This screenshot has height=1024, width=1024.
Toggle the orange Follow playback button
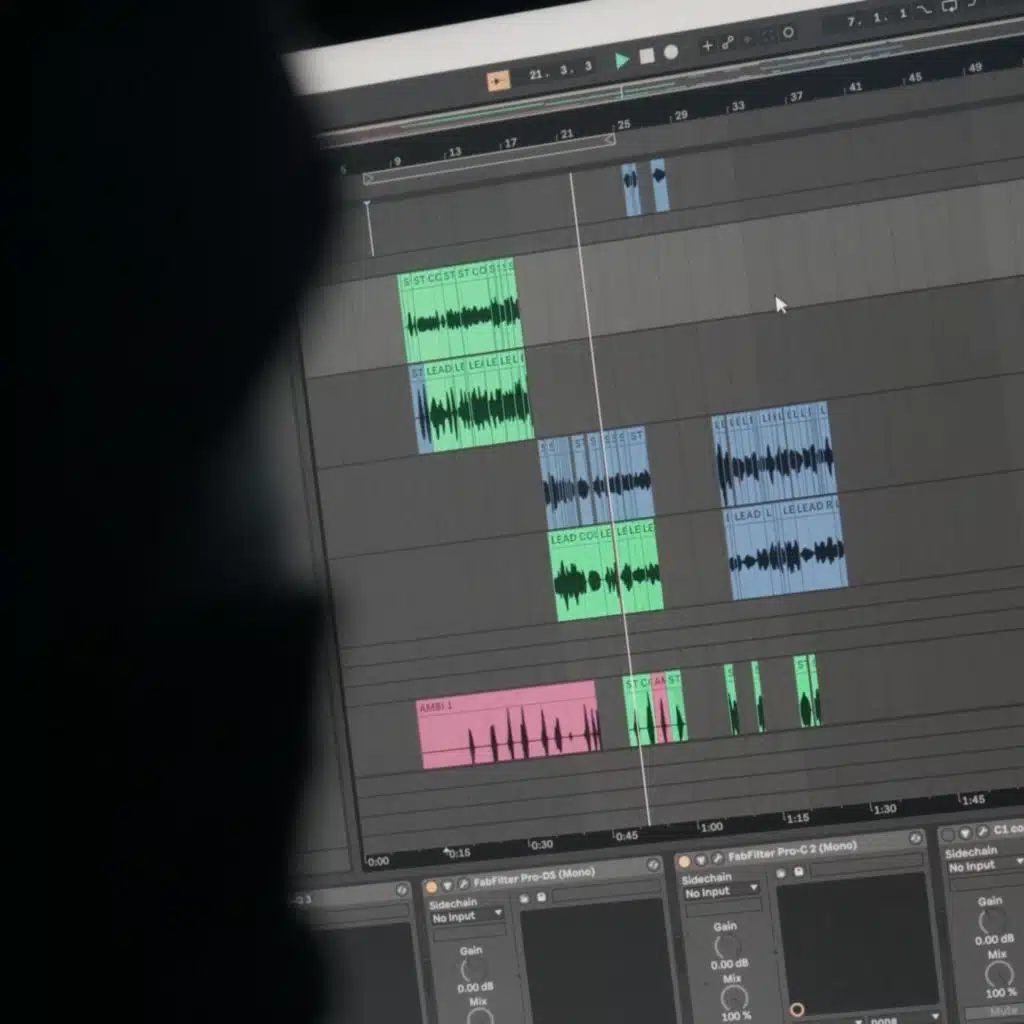[x=498, y=79]
